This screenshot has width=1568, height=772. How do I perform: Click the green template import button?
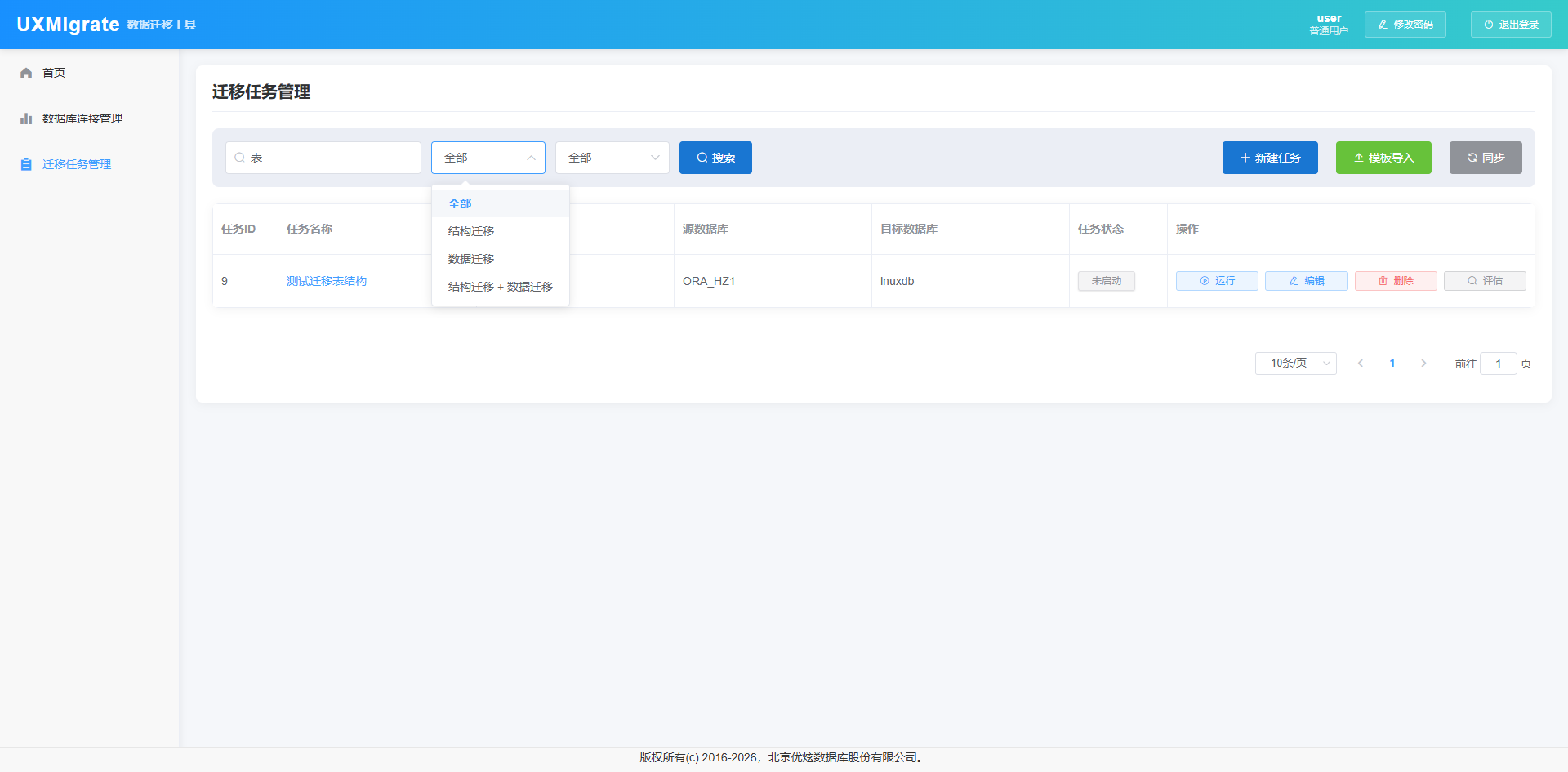(1383, 158)
